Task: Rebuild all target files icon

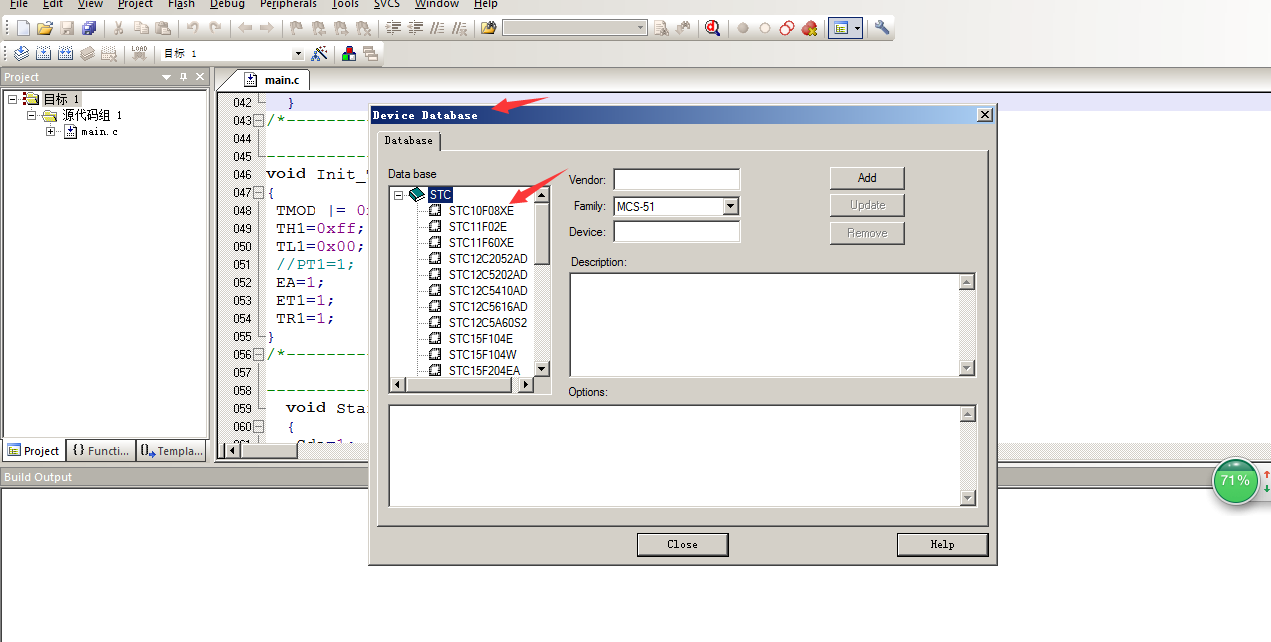Action: [x=66, y=53]
